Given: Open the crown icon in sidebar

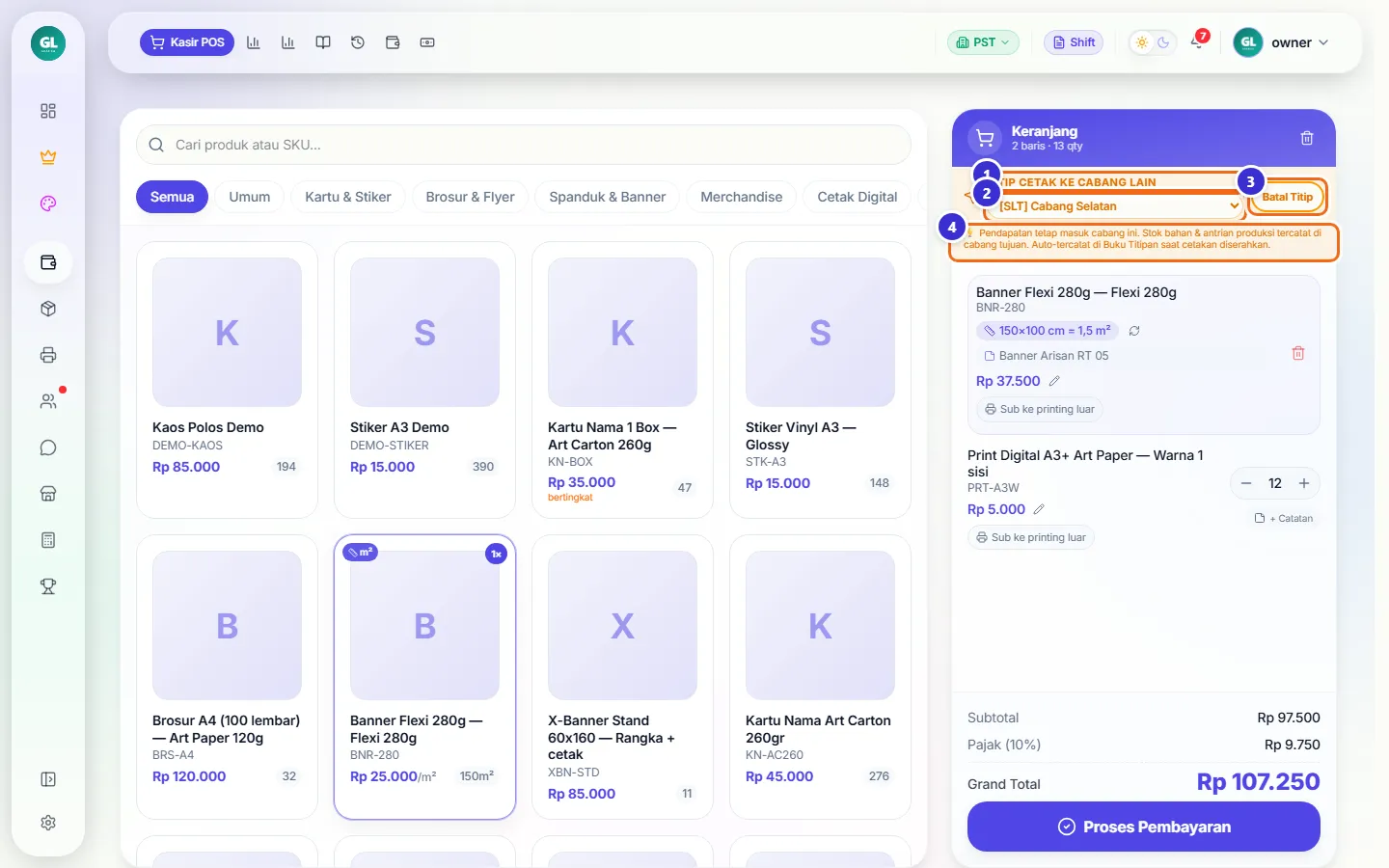Looking at the screenshot, I should (x=48, y=157).
